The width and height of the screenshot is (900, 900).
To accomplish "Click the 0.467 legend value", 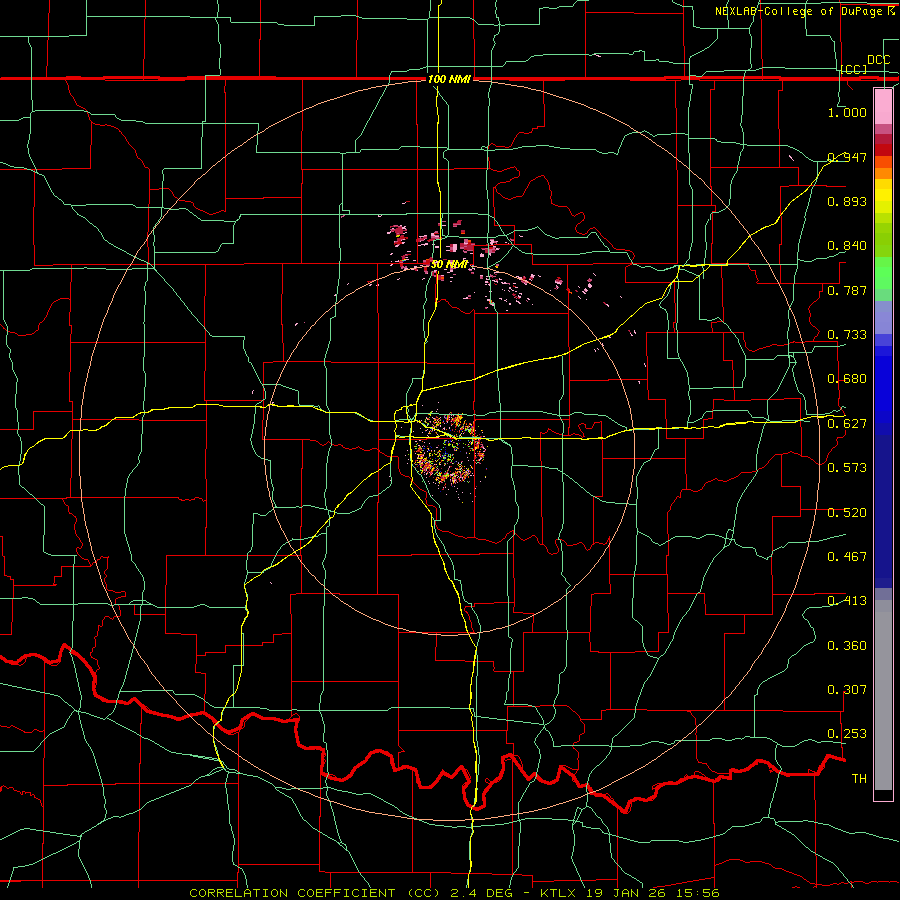I will 847,557.
